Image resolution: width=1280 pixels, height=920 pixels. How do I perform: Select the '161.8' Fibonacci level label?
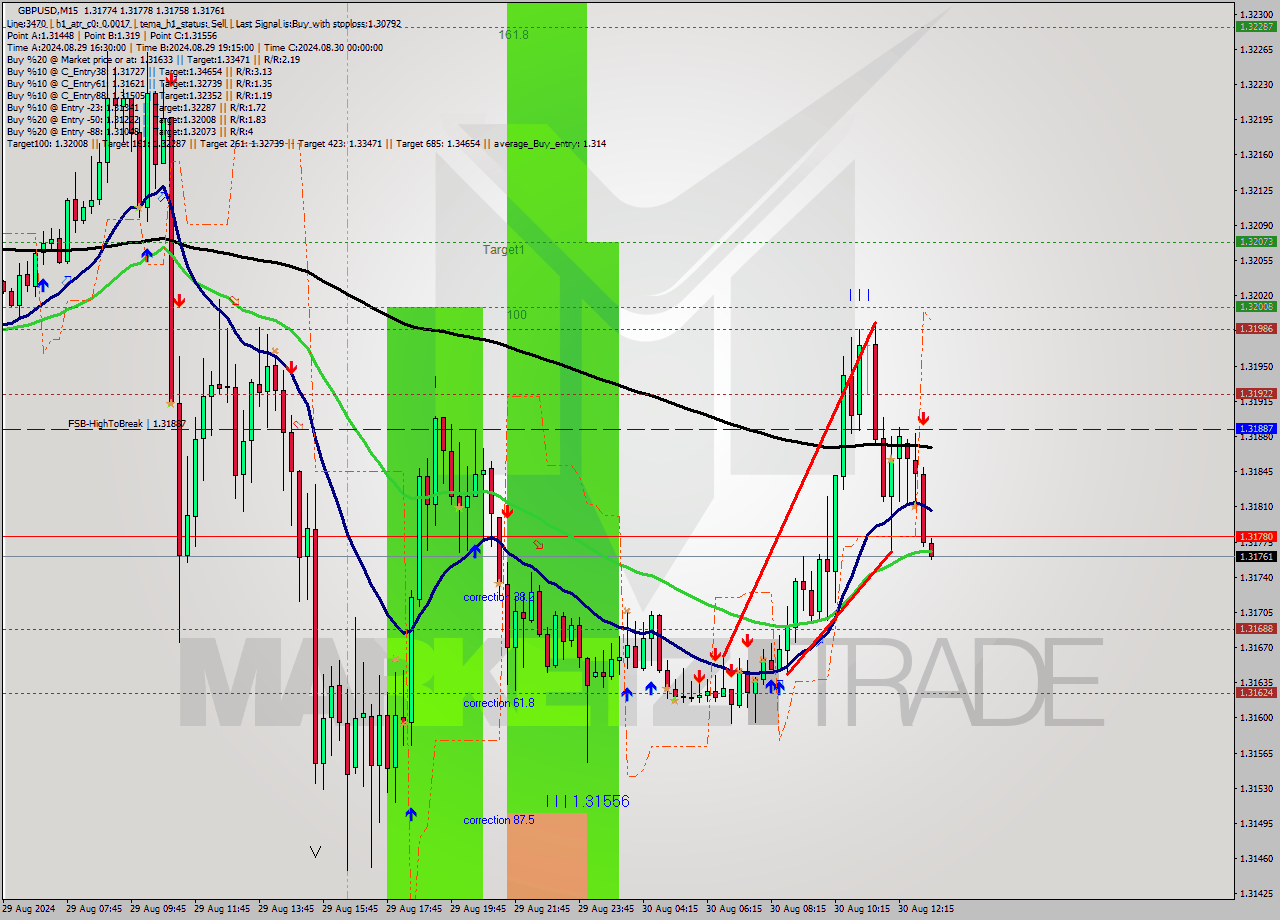tap(514, 34)
